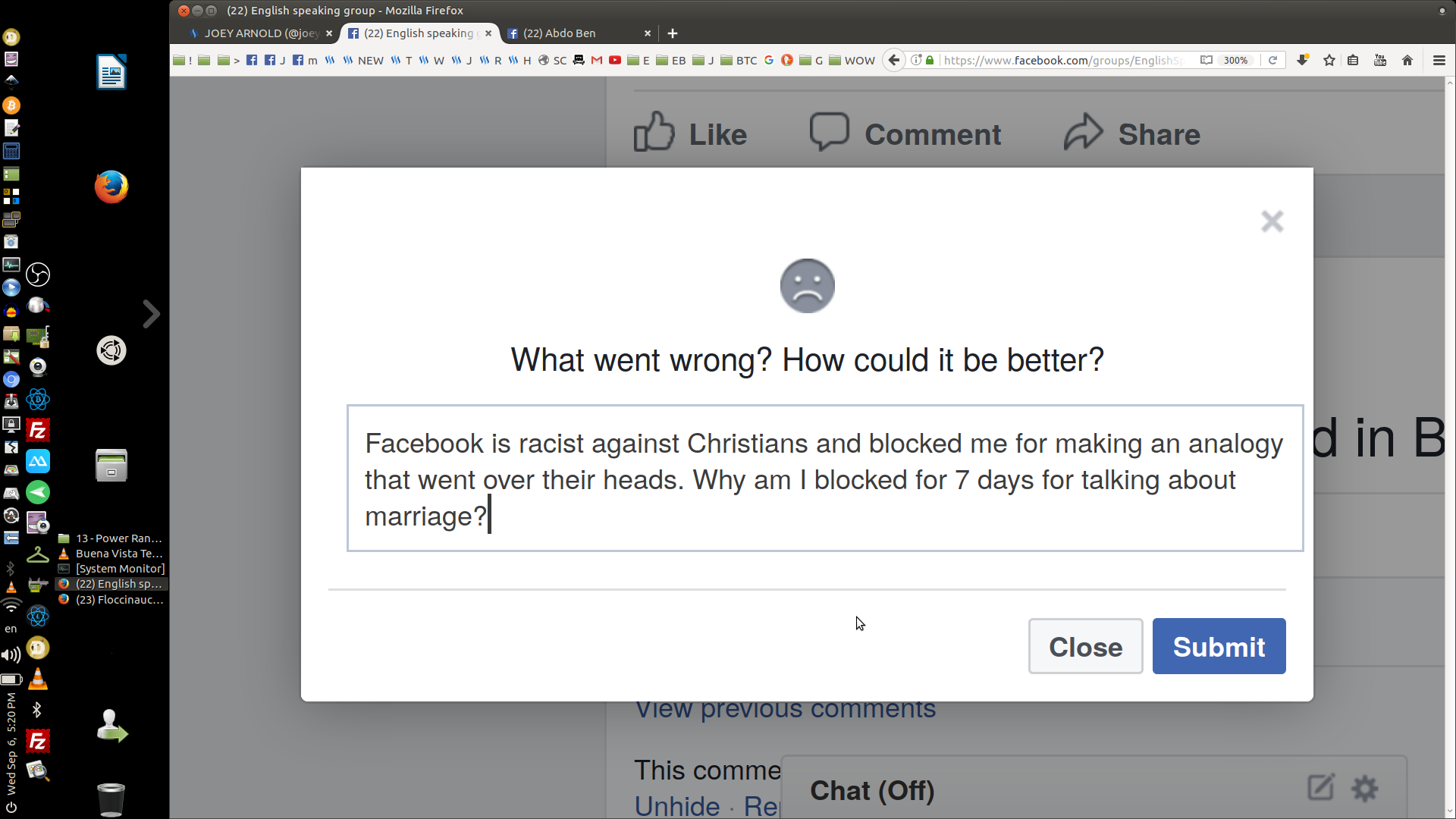Click the Facebook URL address bar
This screenshot has height=819, width=1456.
[x=1062, y=60]
